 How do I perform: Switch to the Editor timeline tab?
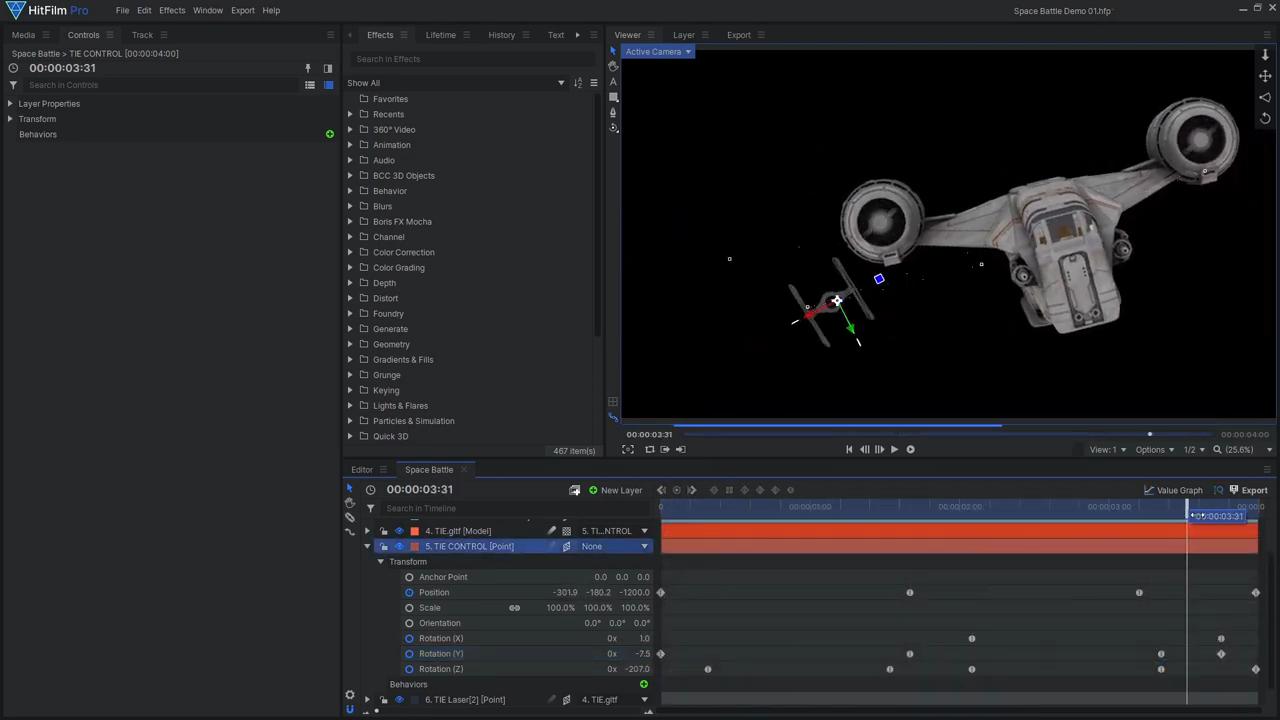pyautogui.click(x=362, y=470)
